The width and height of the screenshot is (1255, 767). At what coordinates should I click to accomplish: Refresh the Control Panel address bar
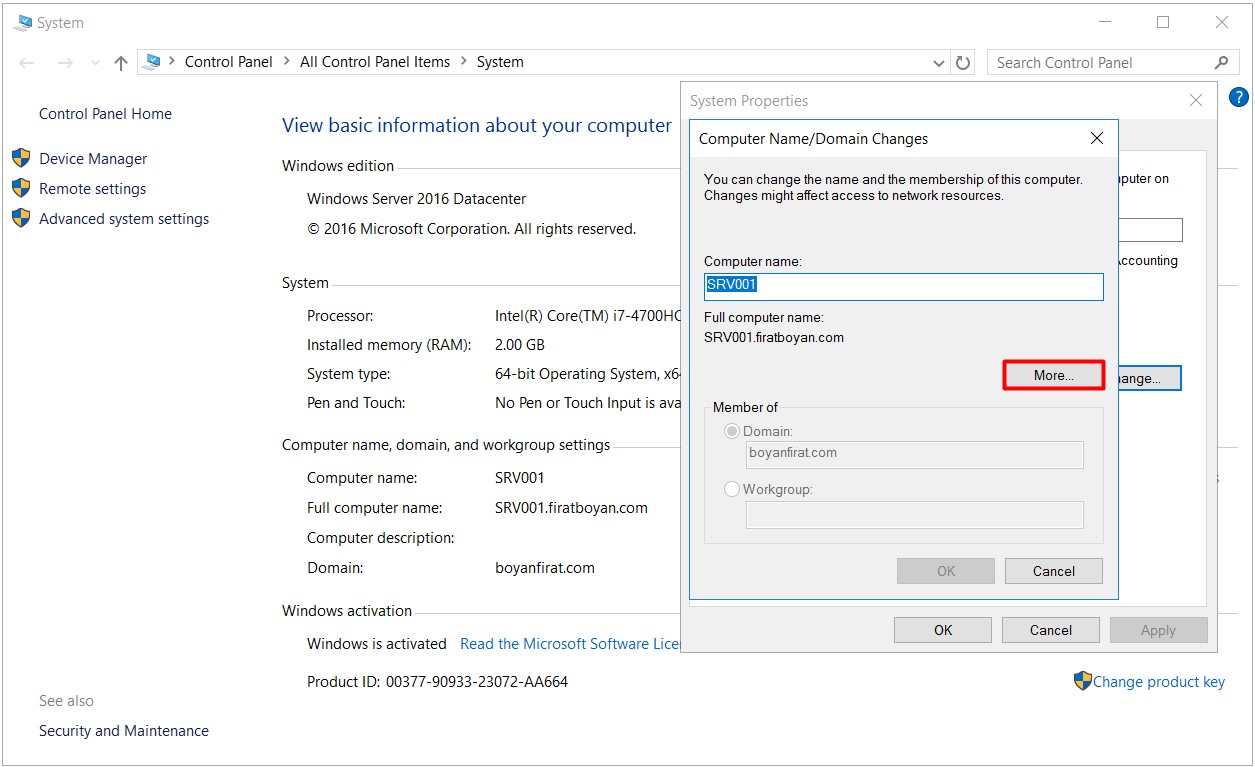(963, 62)
